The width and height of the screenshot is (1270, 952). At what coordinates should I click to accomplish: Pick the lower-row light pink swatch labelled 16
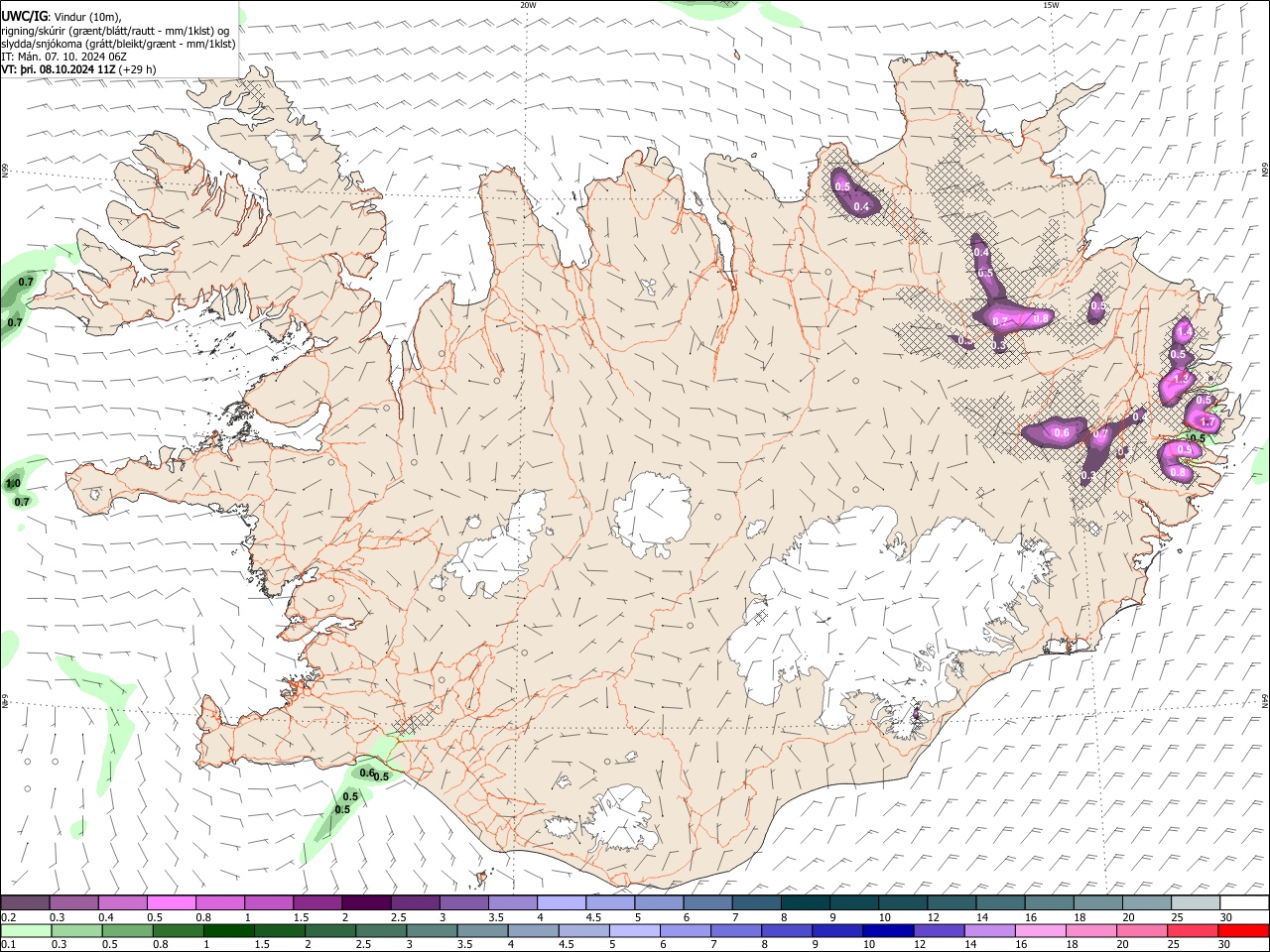(1041, 930)
